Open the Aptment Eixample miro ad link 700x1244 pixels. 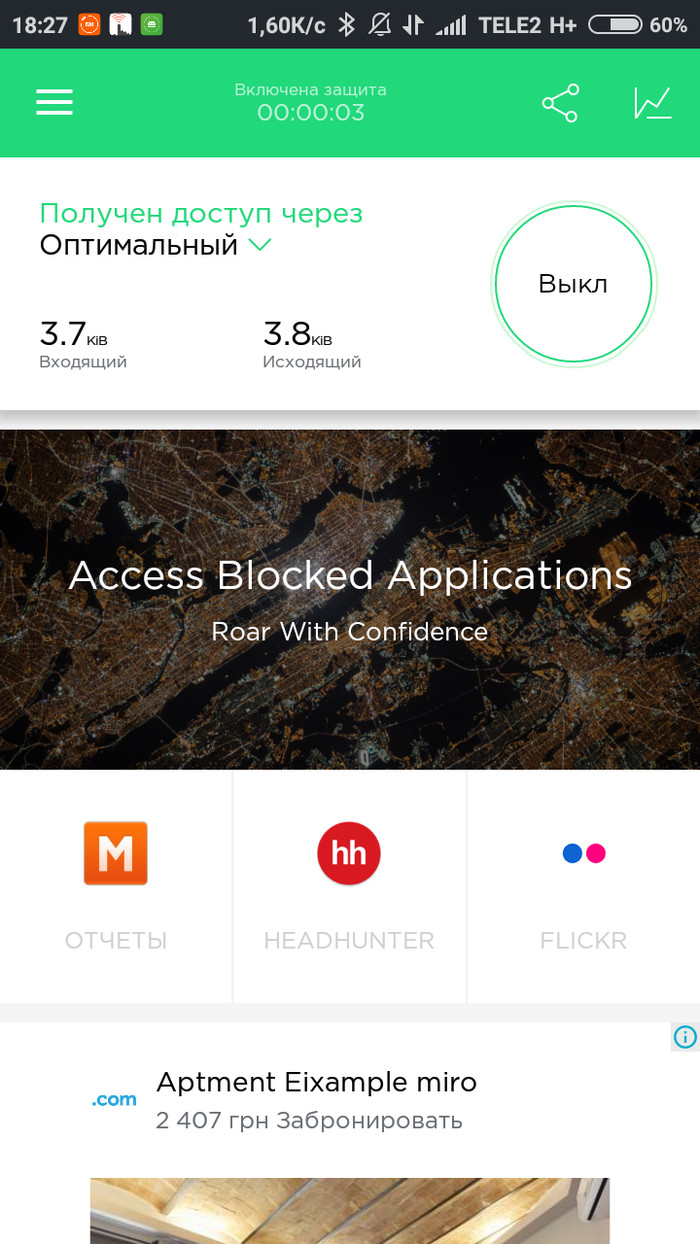click(316, 1082)
